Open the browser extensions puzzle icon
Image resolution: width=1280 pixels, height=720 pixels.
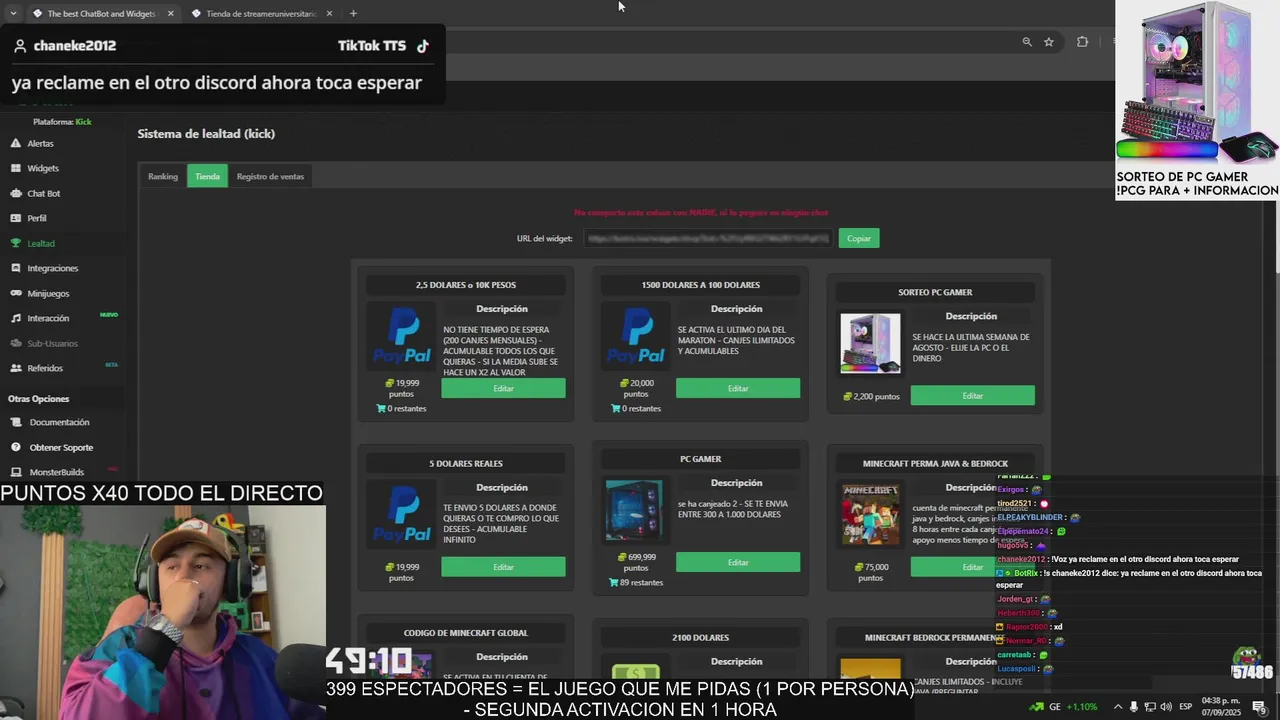[x=1082, y=42]
